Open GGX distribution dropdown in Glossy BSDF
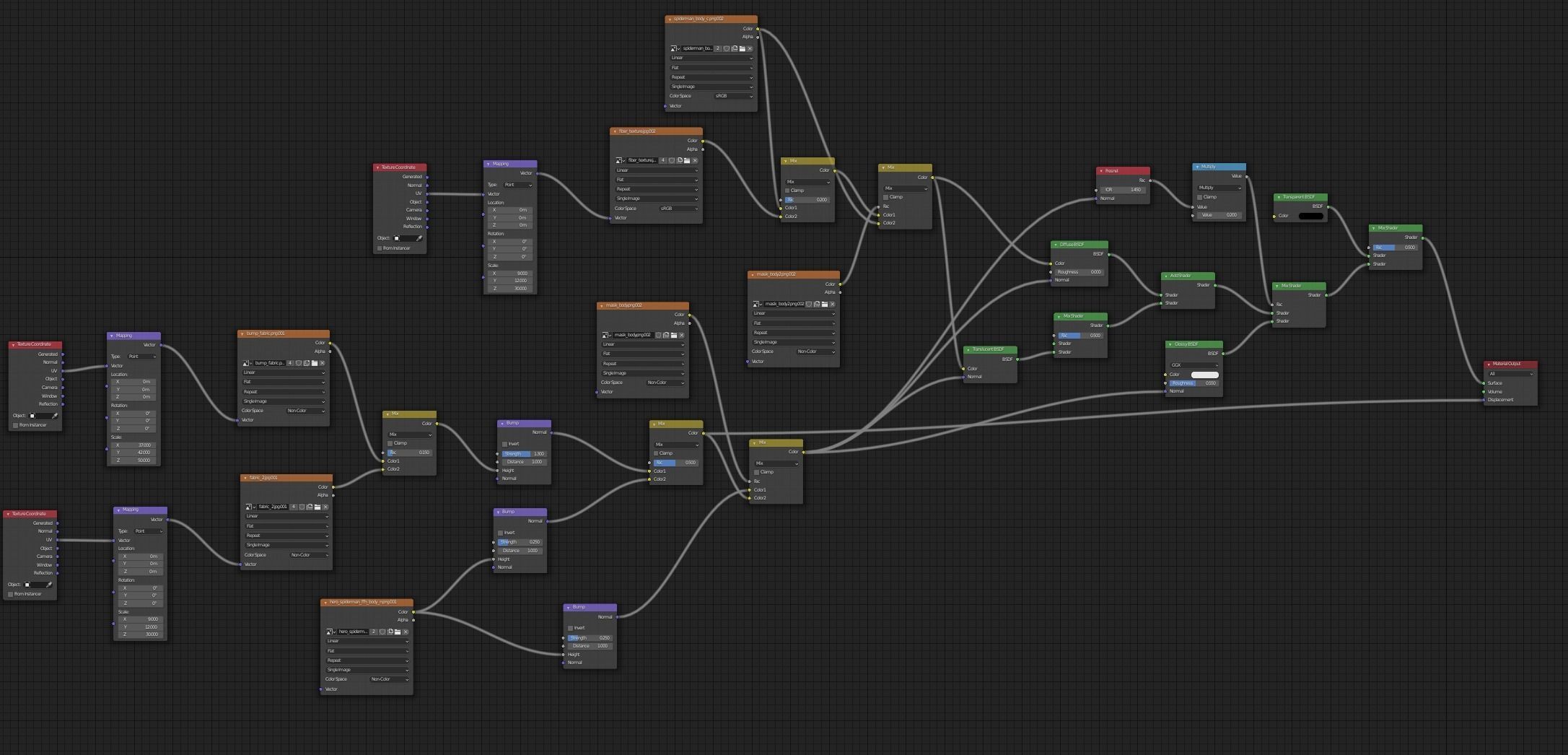 pyautogui.click(x=1193, y=365)
